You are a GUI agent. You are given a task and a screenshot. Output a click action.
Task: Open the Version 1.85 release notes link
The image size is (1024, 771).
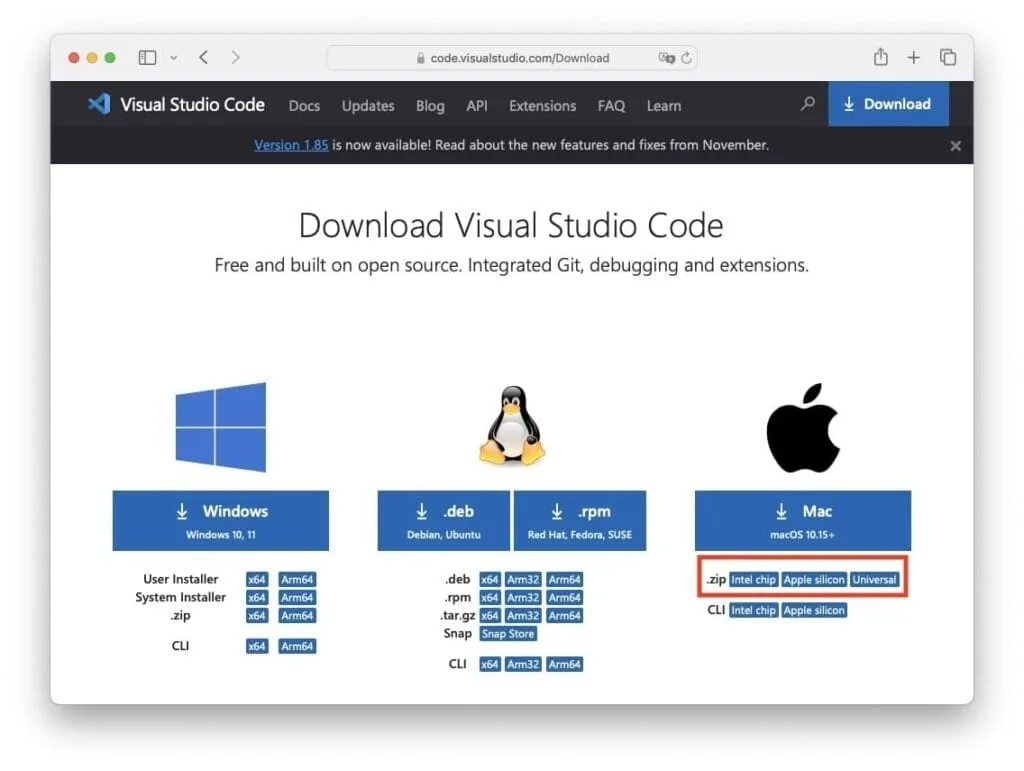291,144
